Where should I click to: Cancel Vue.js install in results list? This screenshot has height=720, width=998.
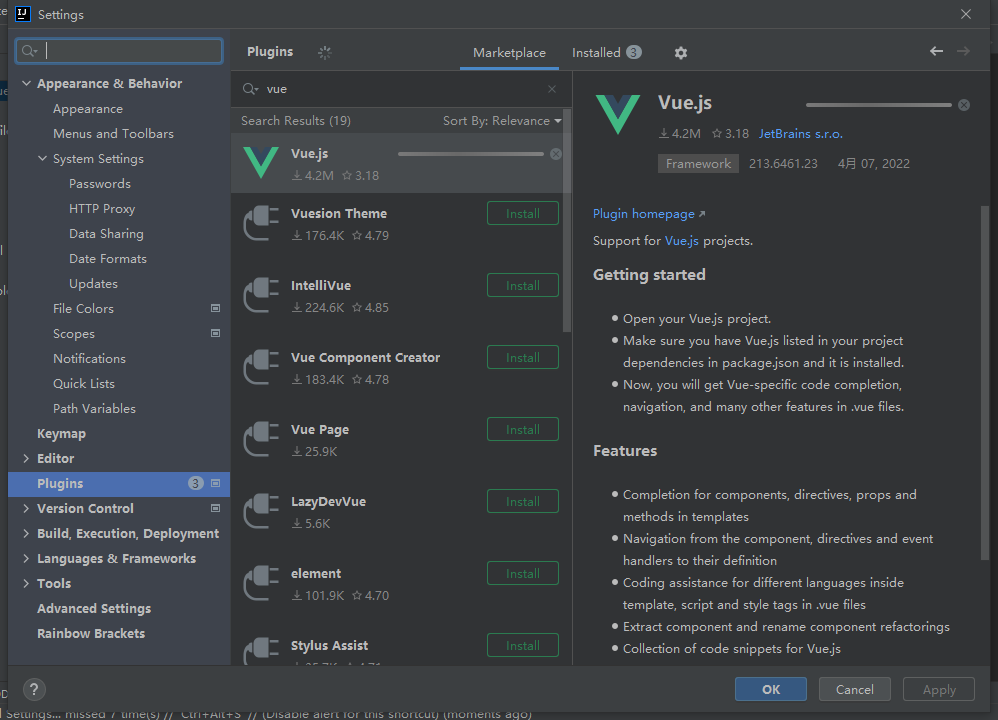pos(556,154)
